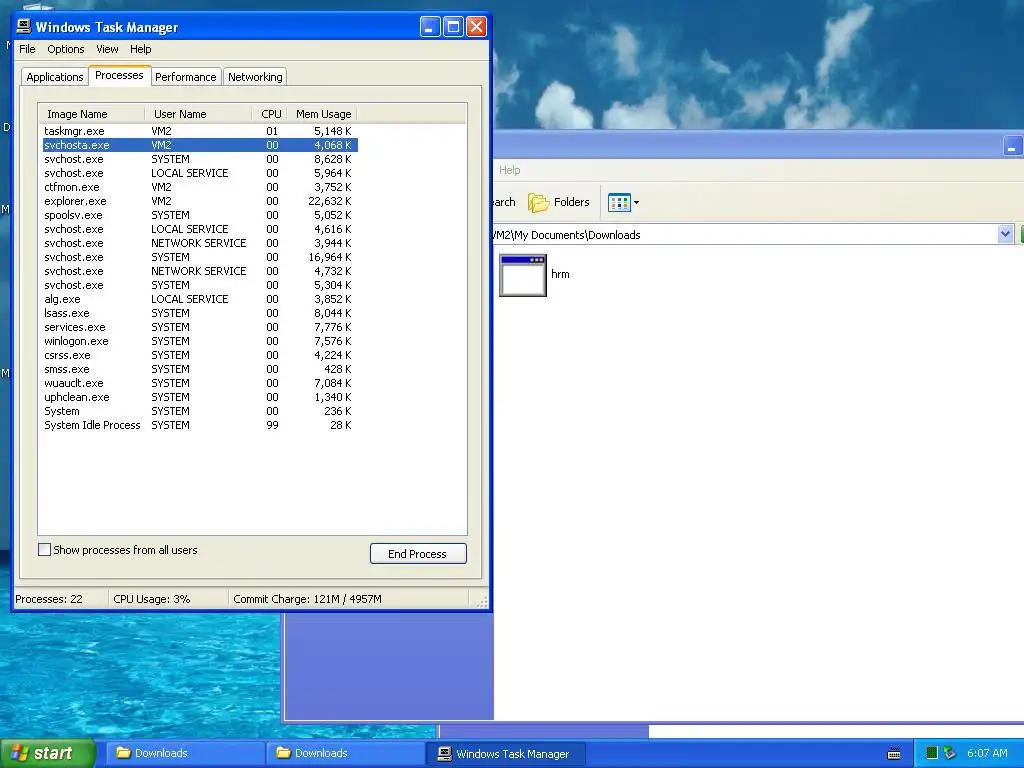Click the Explorer address bar path field
Image resolution: width=1024 pixels, height=768 pixels.
click(744, 234)
